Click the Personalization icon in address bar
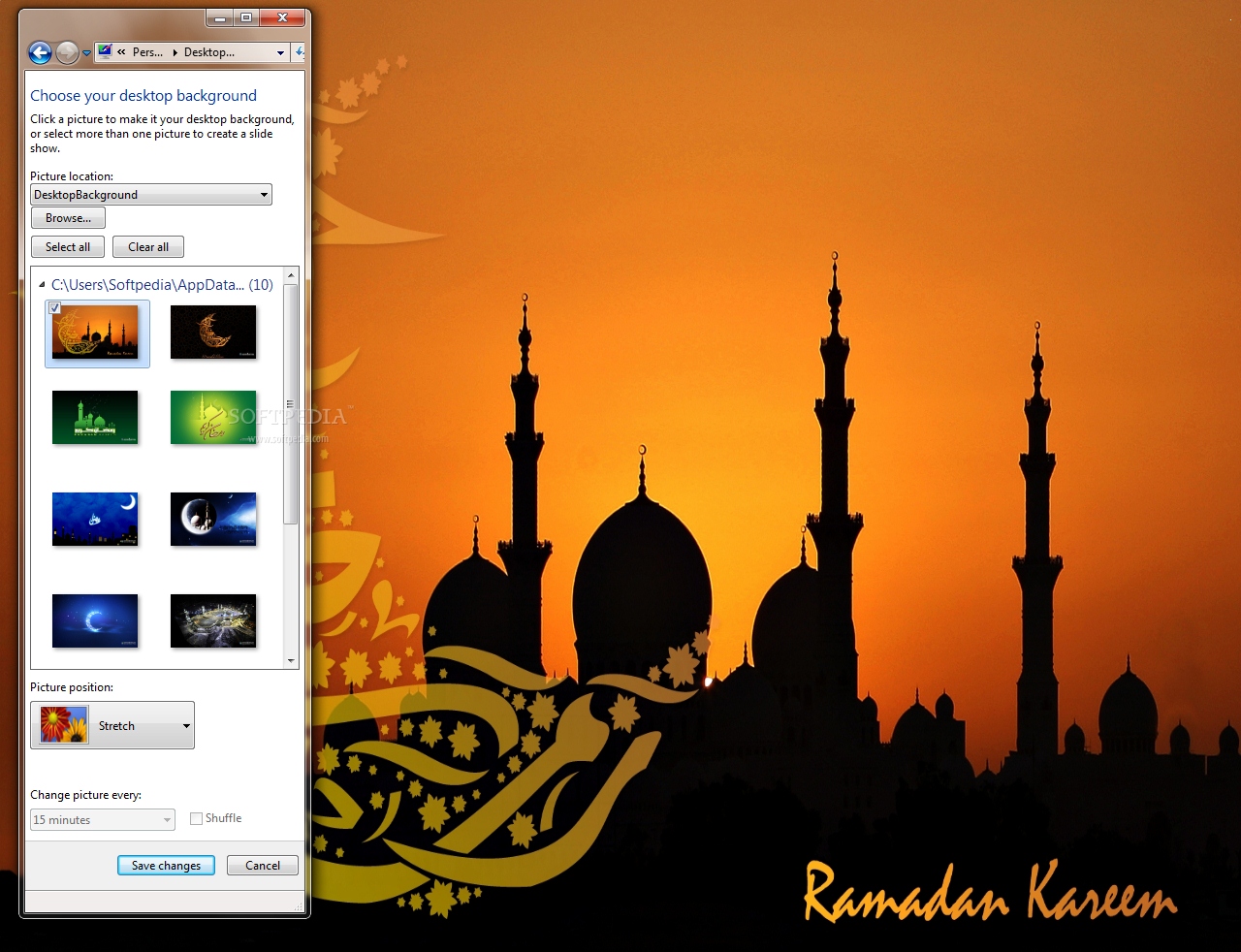 point(105,52)
